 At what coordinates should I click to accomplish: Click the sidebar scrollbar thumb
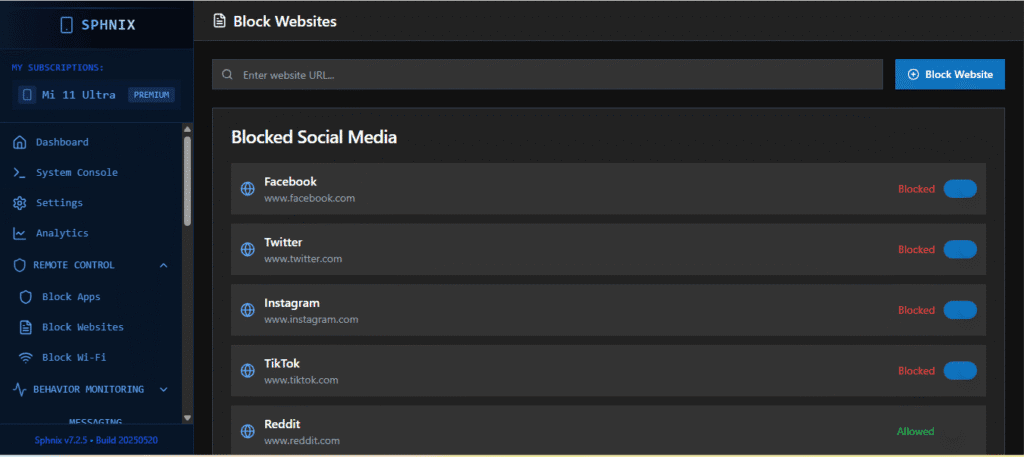[187, 181]
